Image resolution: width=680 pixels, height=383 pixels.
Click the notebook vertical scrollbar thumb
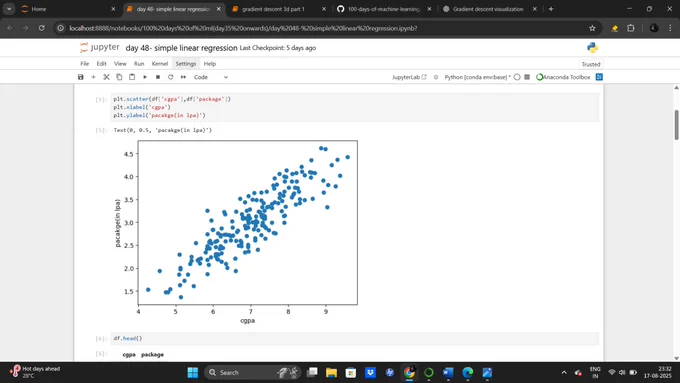[676, 125]
